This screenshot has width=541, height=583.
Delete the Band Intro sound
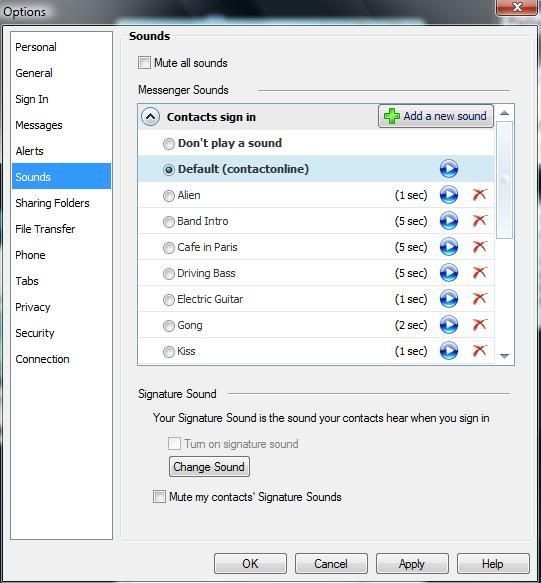pyautogui.click(x=480, y=221)
